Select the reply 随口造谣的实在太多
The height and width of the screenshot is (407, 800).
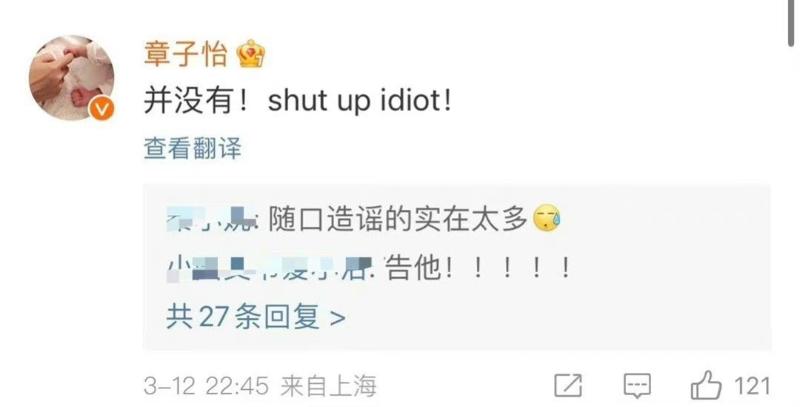click(x=398, y=219)
